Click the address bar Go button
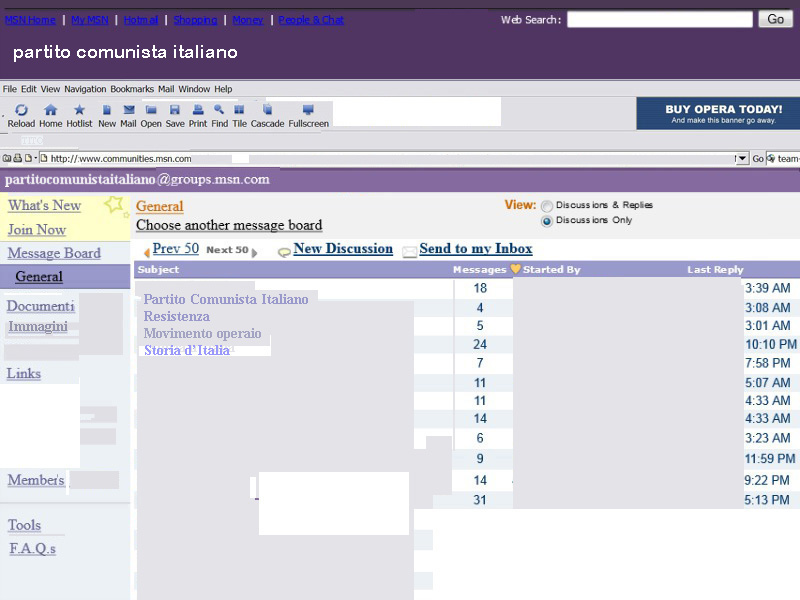This screenshot has height=600, width=800. pos(758,159)
